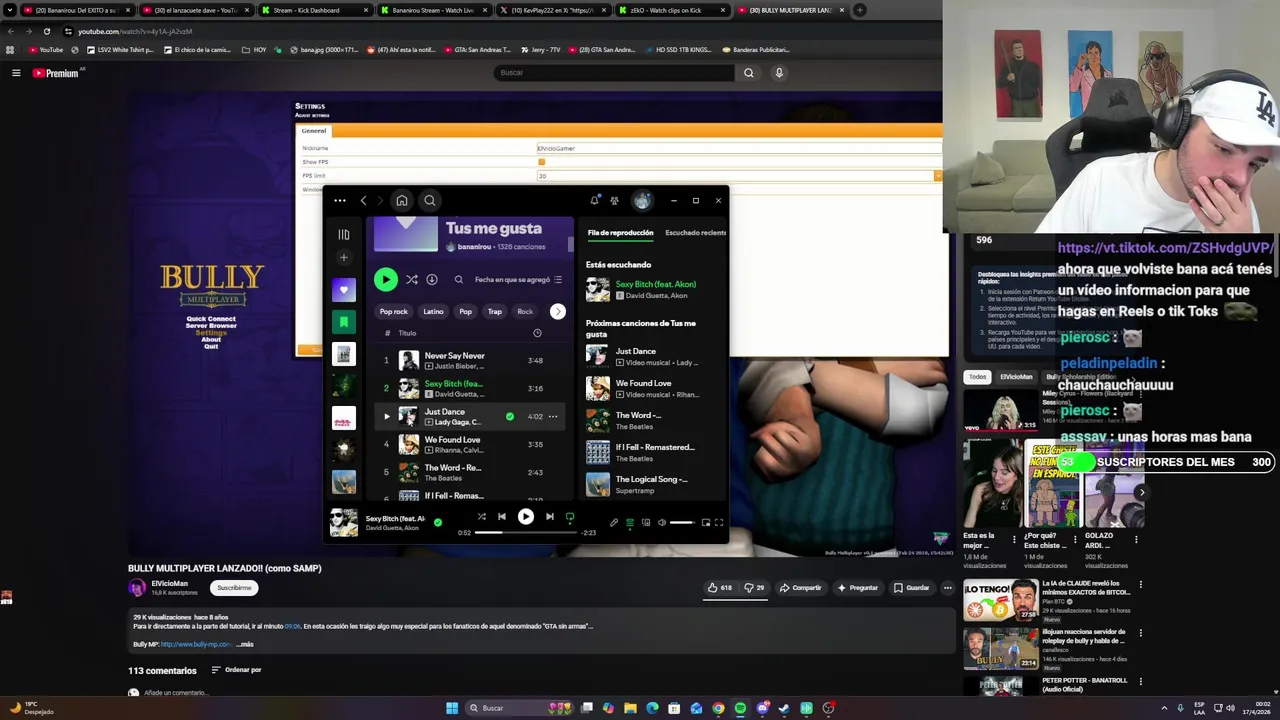Switch to zEkO - Watch clips on Kick tab

(x=670, y=10)
